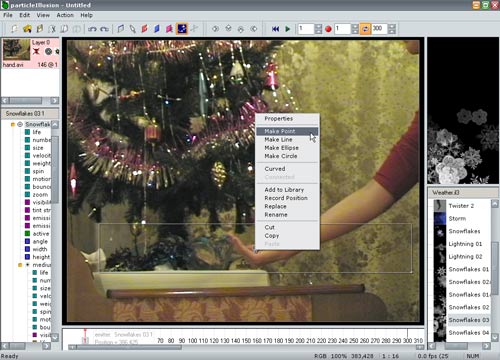This screenshot has height=360, width=500.
Task: Choose Make Line from context menu
Action: coord(278,140)
